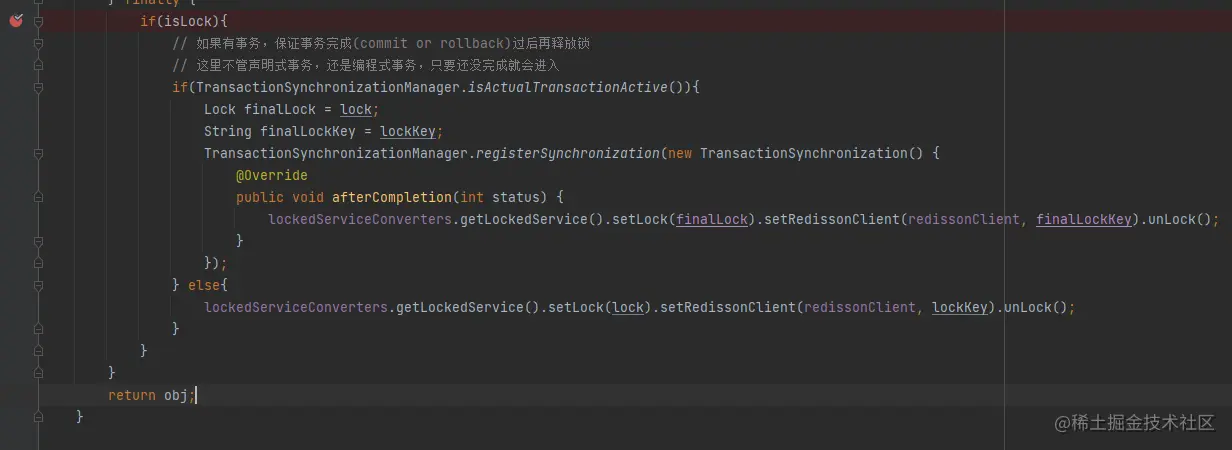
Task: Click finalLockKey argument in setRedissonClient call
Action: (1084, 219)
